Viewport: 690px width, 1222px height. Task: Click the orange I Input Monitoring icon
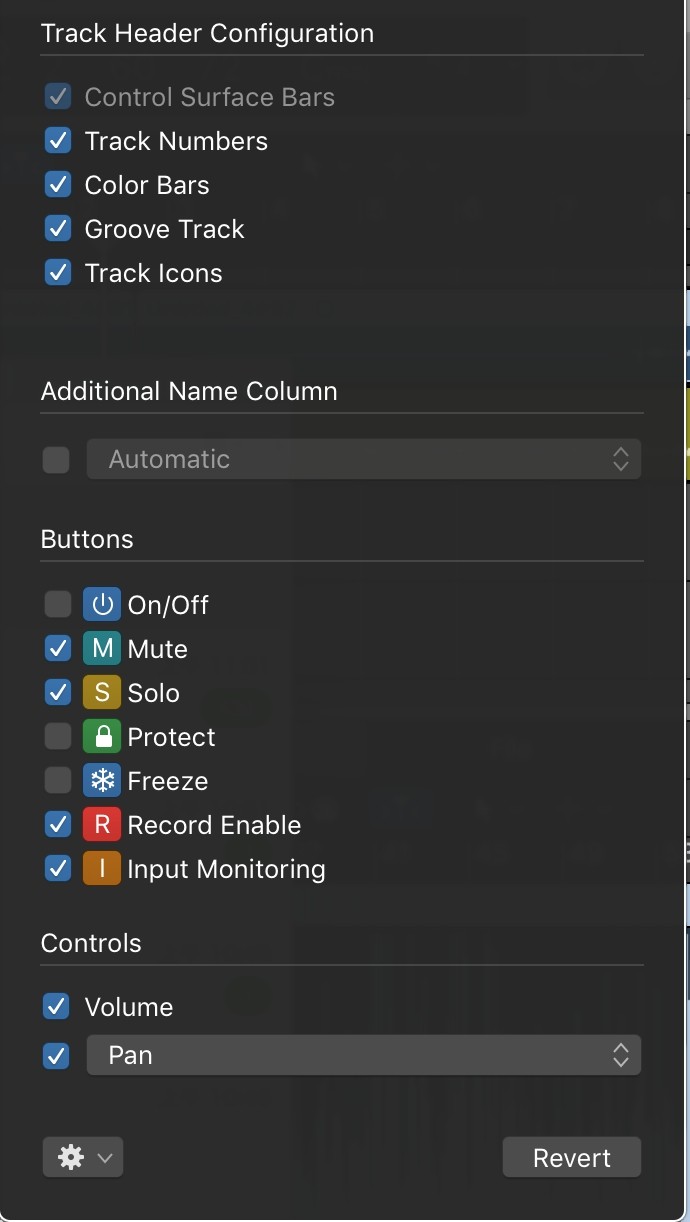pyautogui.click(x=102, y=869)
